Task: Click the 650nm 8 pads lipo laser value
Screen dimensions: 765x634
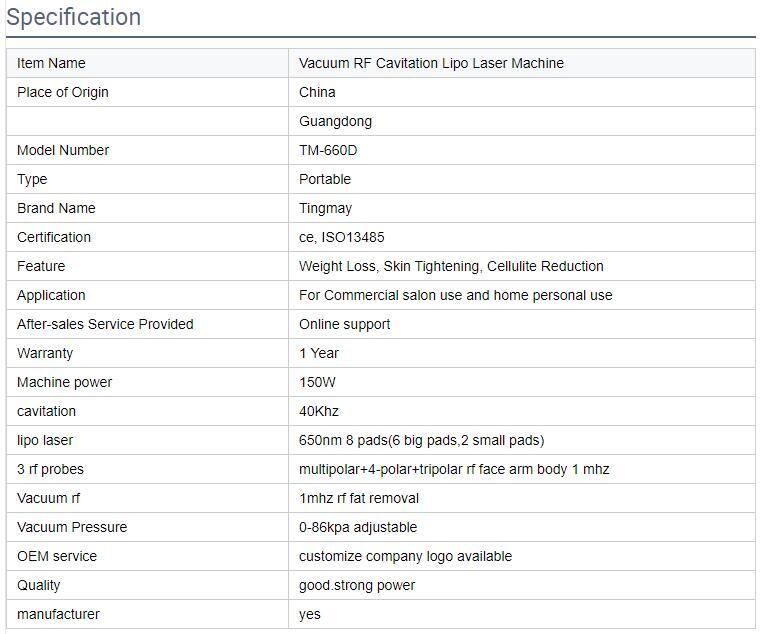Action: (x=421, y=440)
